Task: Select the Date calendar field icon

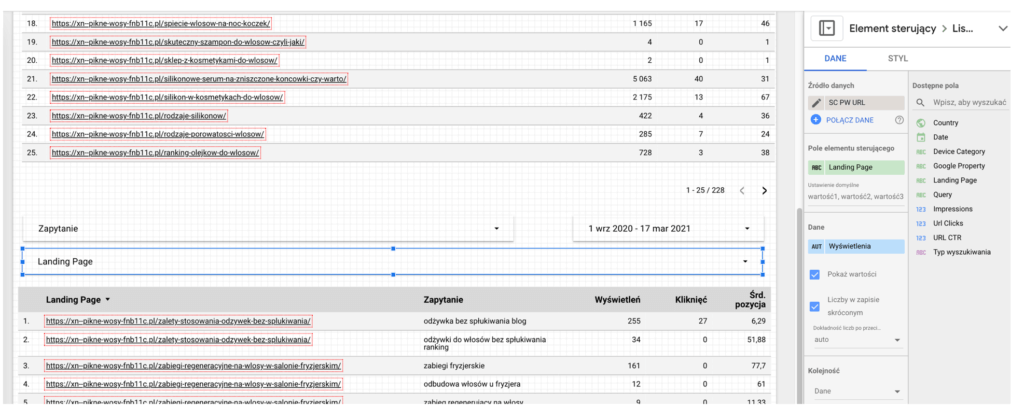Action: [920, 137]
